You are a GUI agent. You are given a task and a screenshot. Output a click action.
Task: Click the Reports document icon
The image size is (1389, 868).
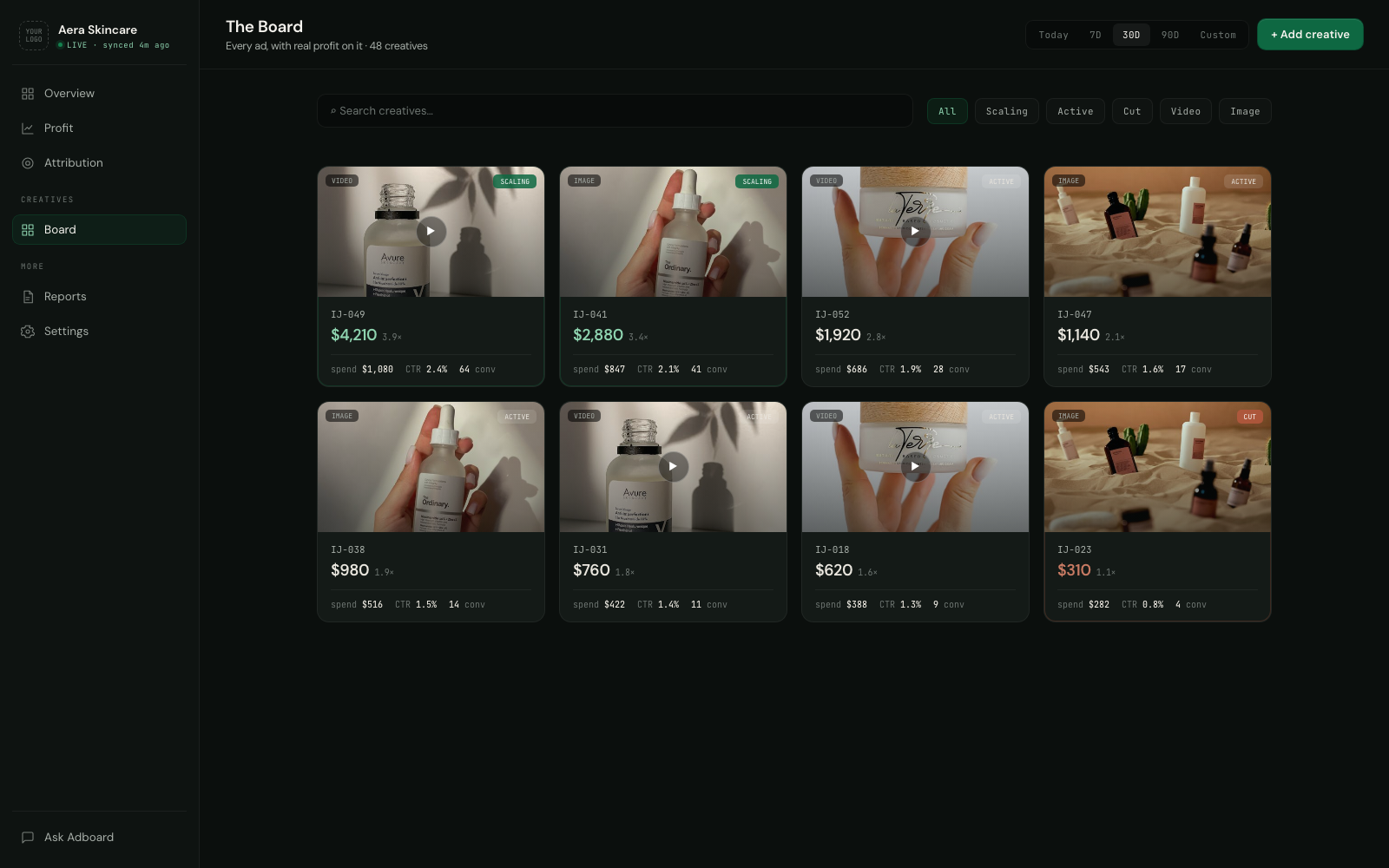pos(28,297)
